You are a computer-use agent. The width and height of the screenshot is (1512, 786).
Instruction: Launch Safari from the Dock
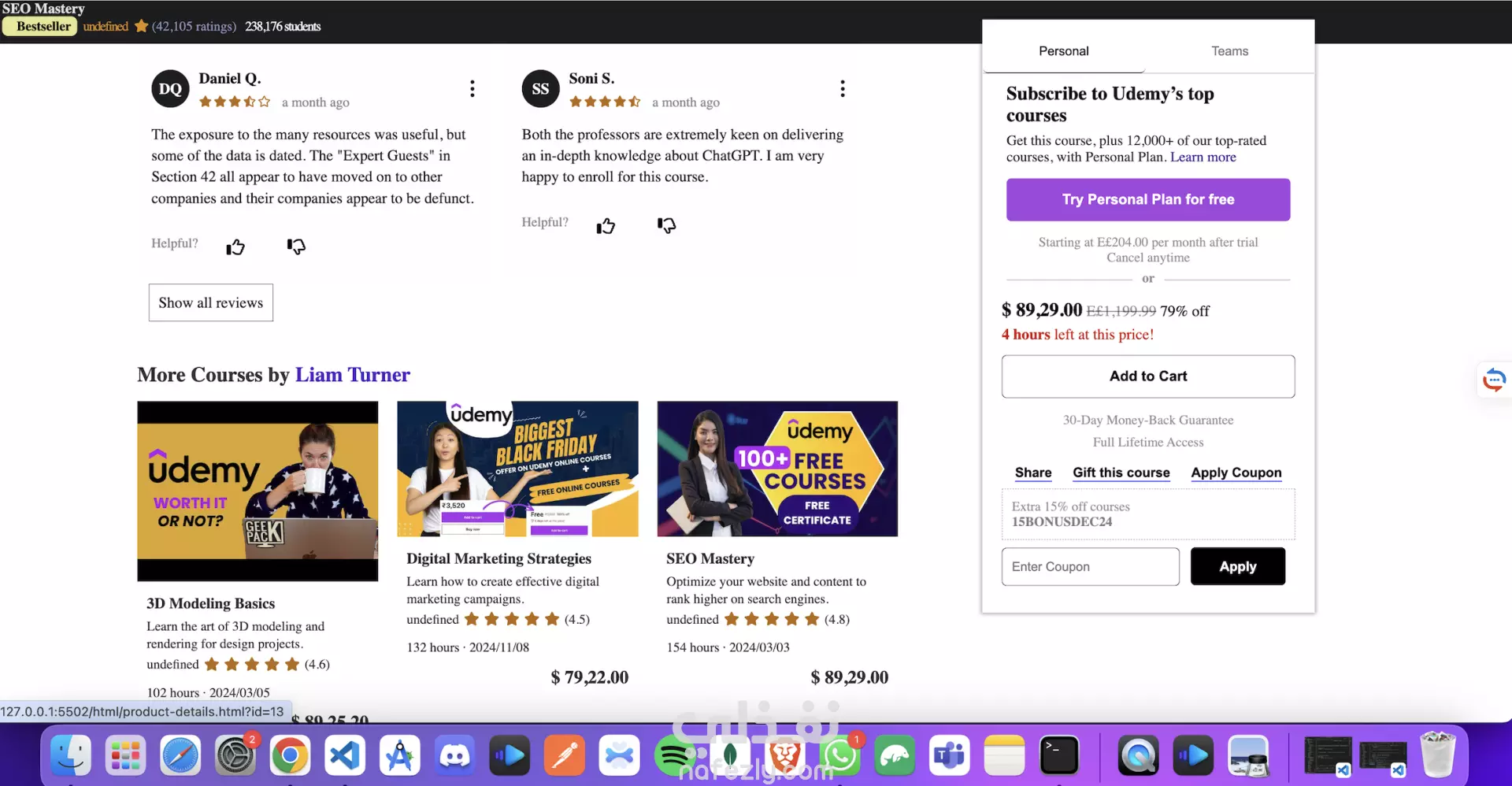(x=180, y=755)
